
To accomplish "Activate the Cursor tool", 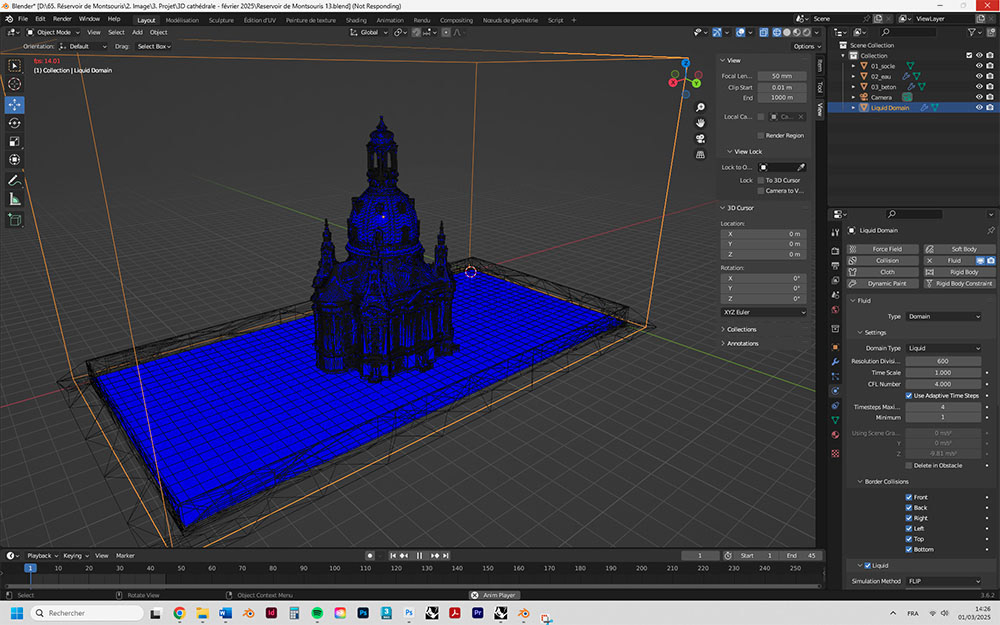I will click(x=15, y=84).
